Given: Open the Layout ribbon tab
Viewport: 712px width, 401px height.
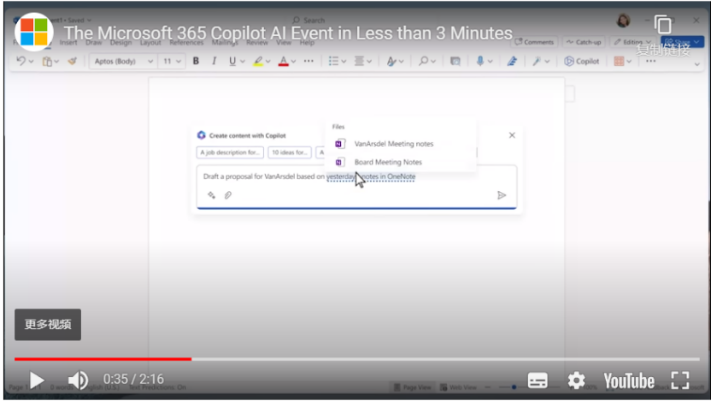Looking at the screenshot, I should [150, 42].
